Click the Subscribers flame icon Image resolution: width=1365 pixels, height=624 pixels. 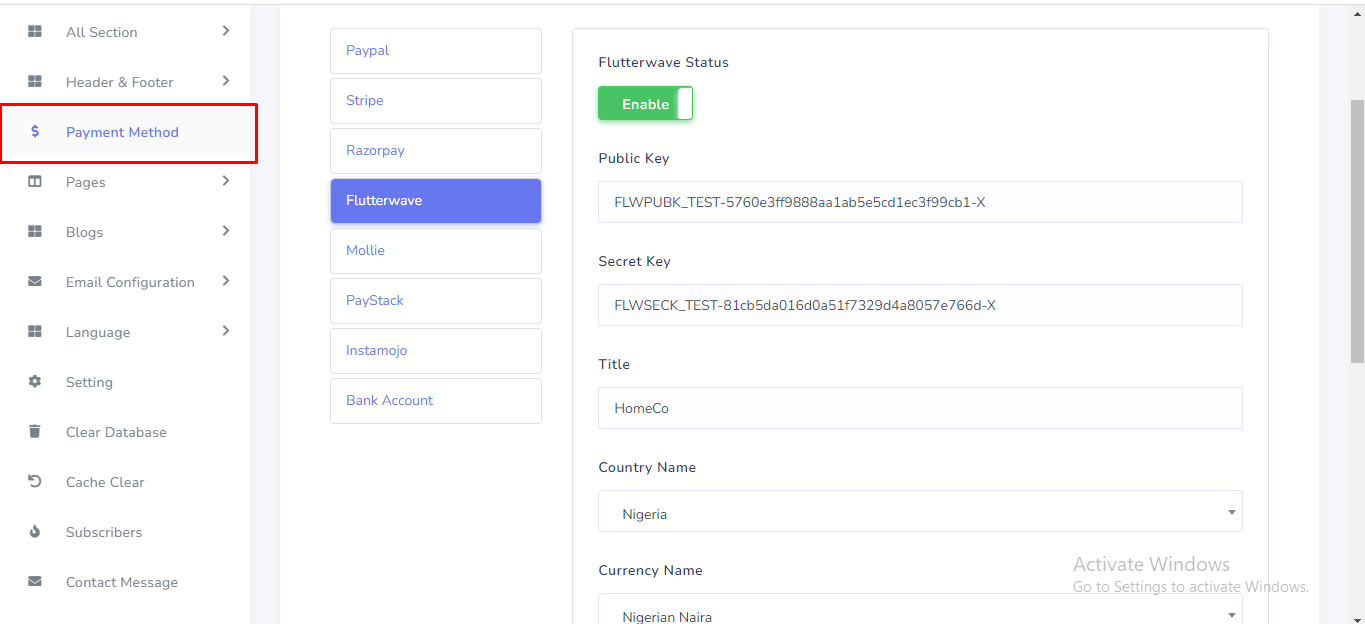(35, 532)
